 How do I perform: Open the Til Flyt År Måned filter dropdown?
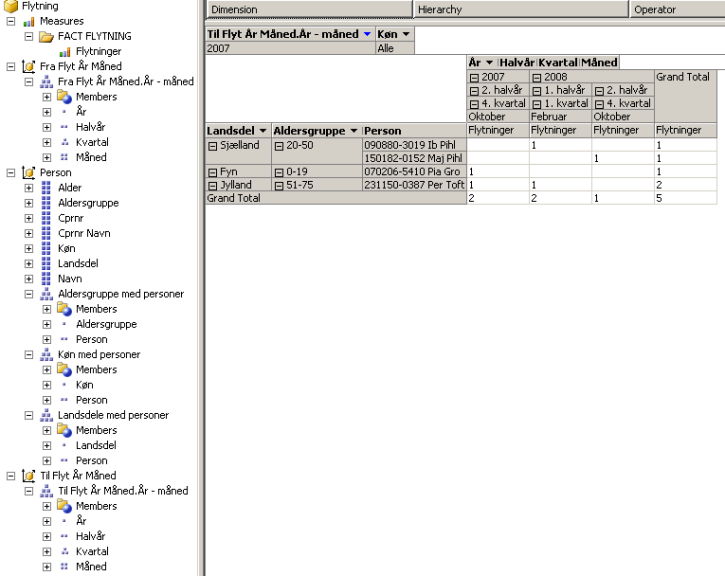(367, 34)
